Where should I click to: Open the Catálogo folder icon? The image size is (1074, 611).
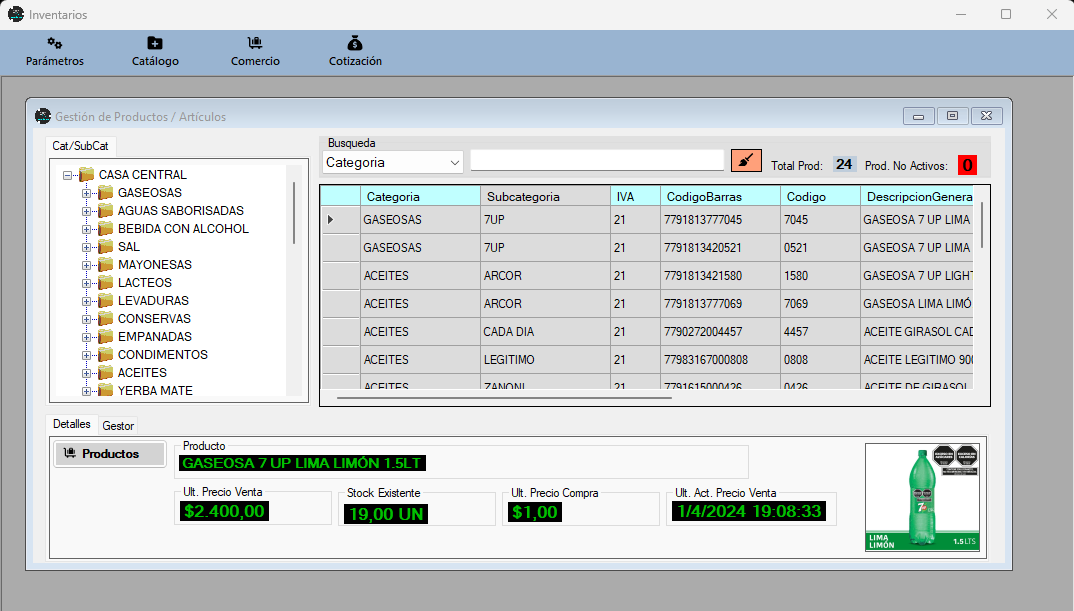click(x=155, y=43)
